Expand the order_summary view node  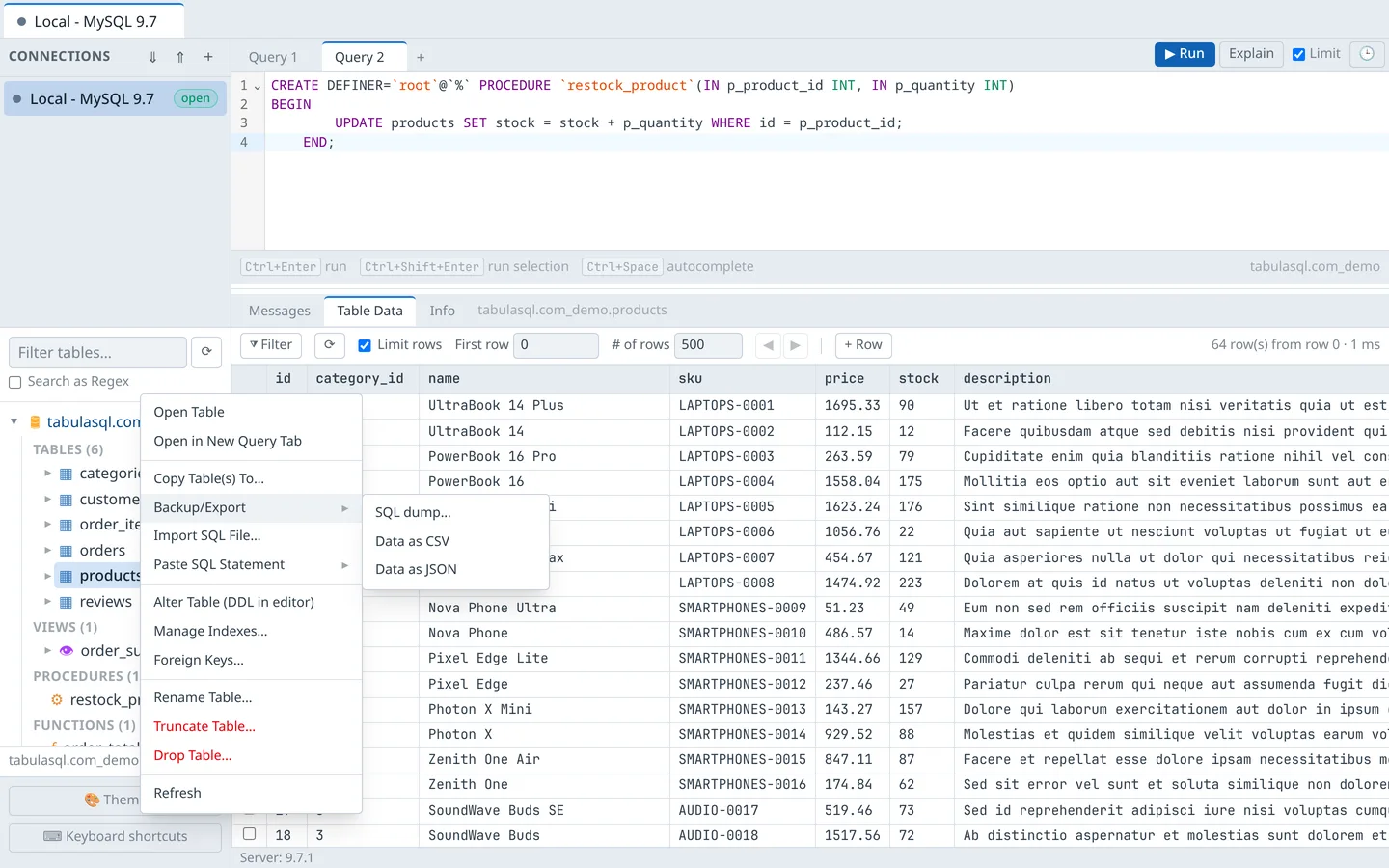click(47, 651)
